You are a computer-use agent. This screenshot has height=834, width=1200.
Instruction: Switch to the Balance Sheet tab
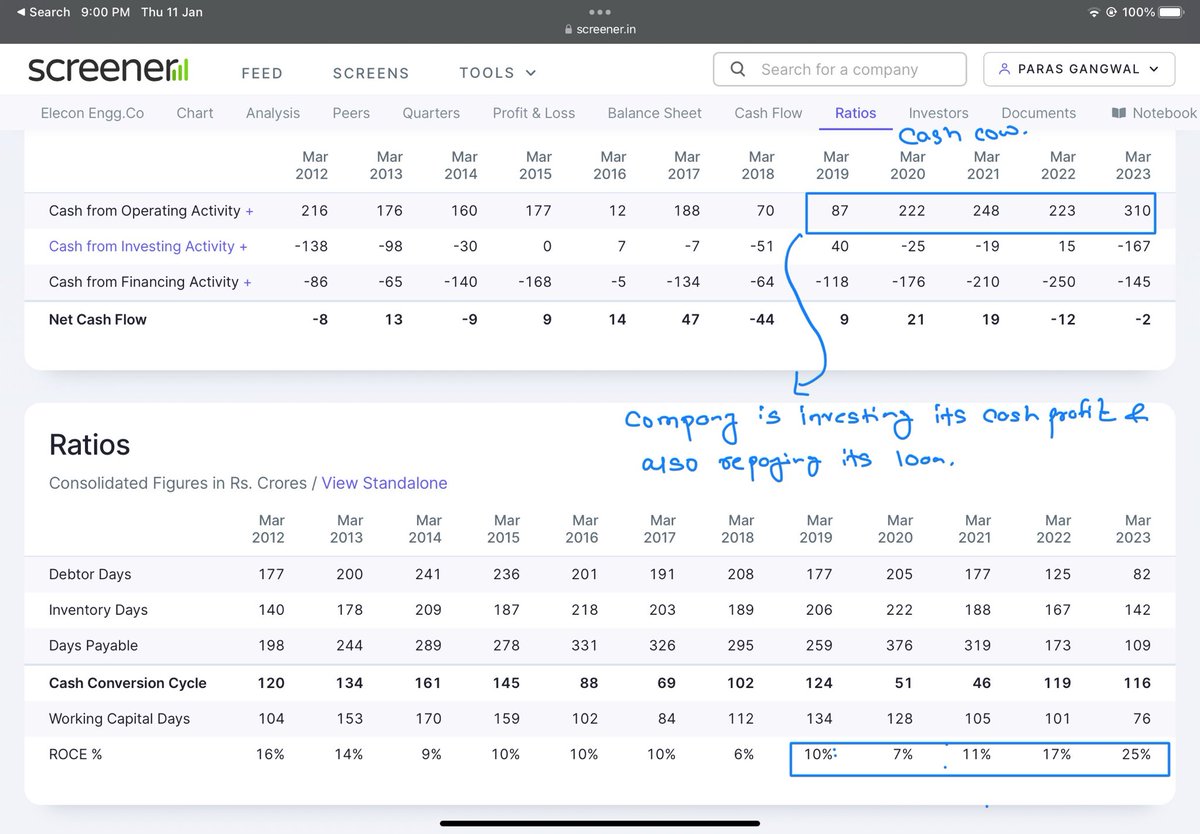655,113
